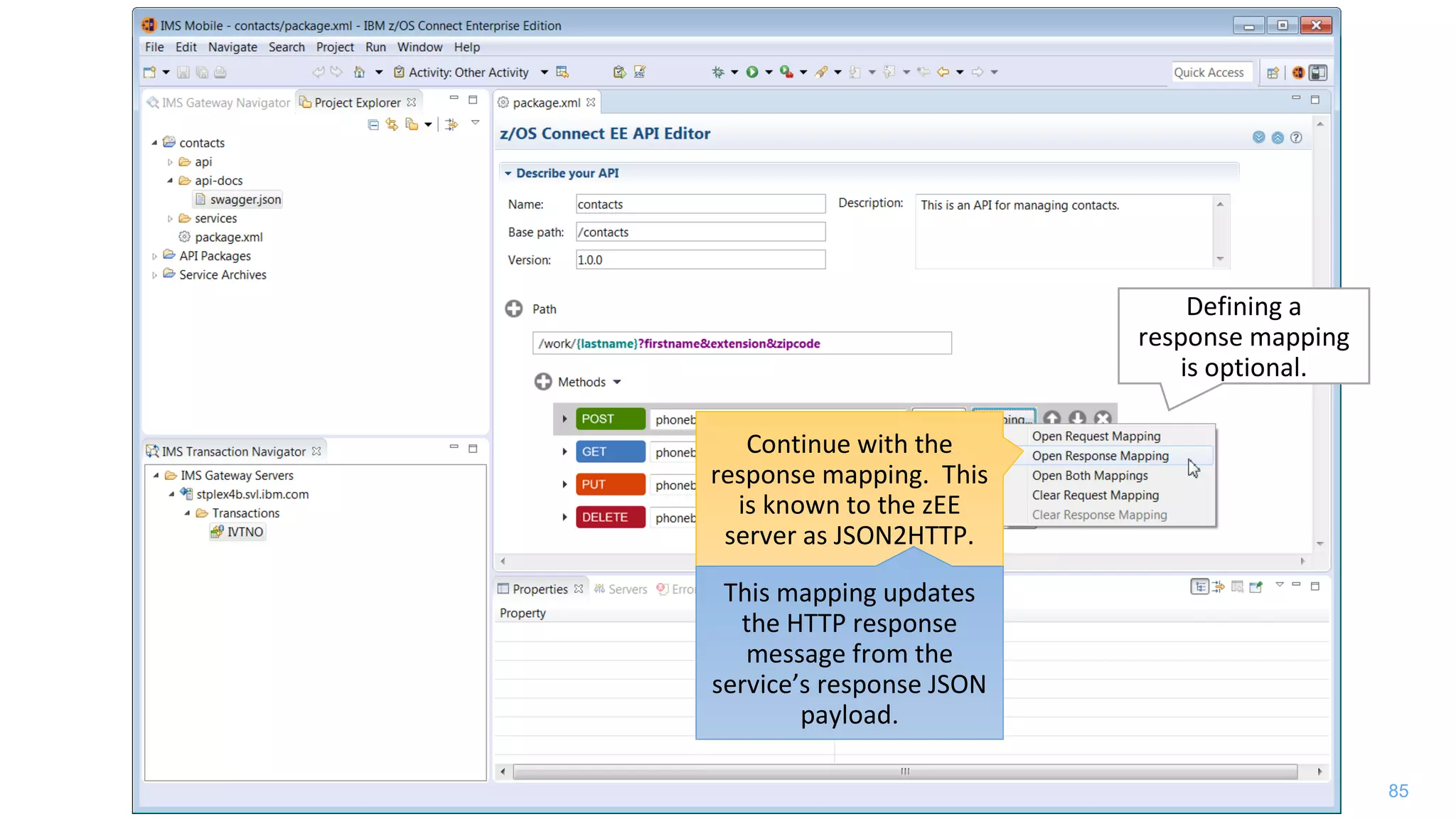
Task: Click the Add Methods plus icon
Action: point(543,382)
